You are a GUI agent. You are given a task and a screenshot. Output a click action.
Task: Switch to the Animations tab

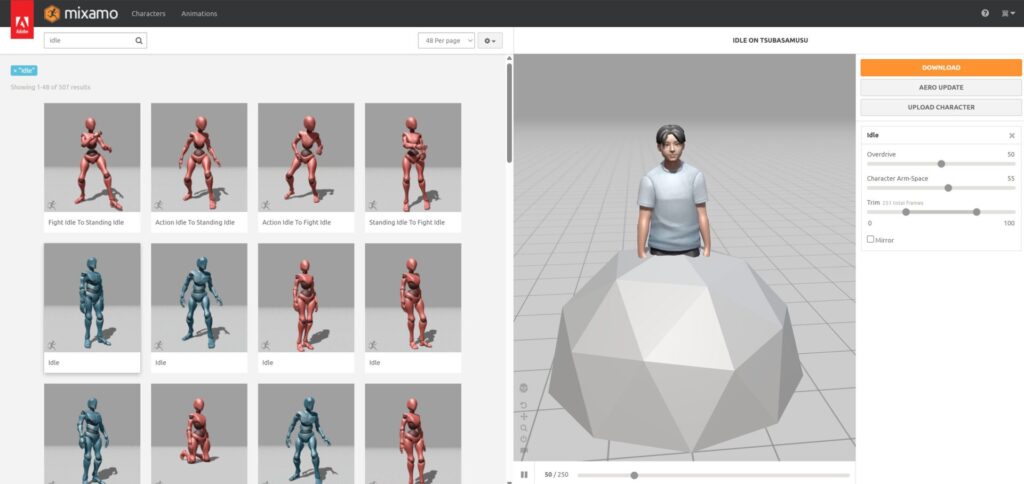point(199,14)
